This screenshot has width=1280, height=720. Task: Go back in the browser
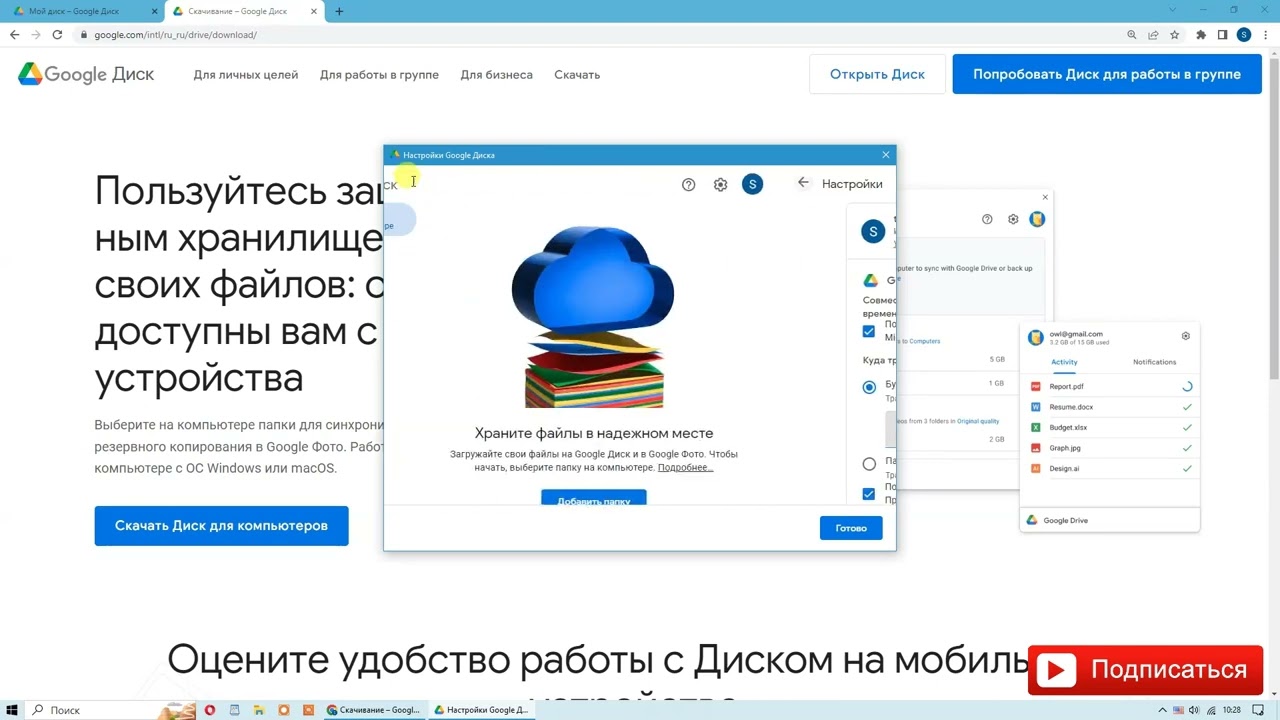(x=14, y=35)
